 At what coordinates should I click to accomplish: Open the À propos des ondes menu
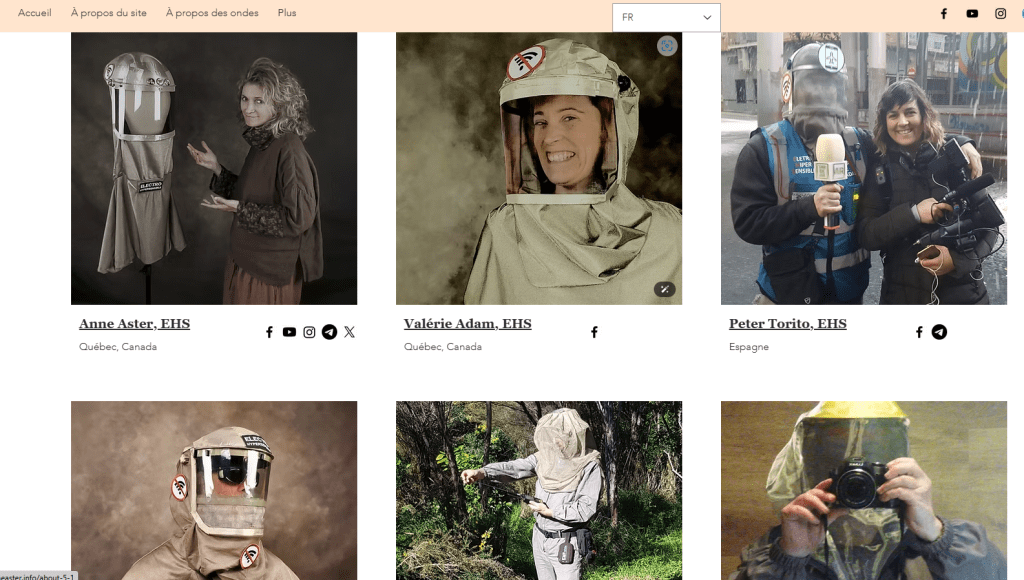tap(212, 13)
